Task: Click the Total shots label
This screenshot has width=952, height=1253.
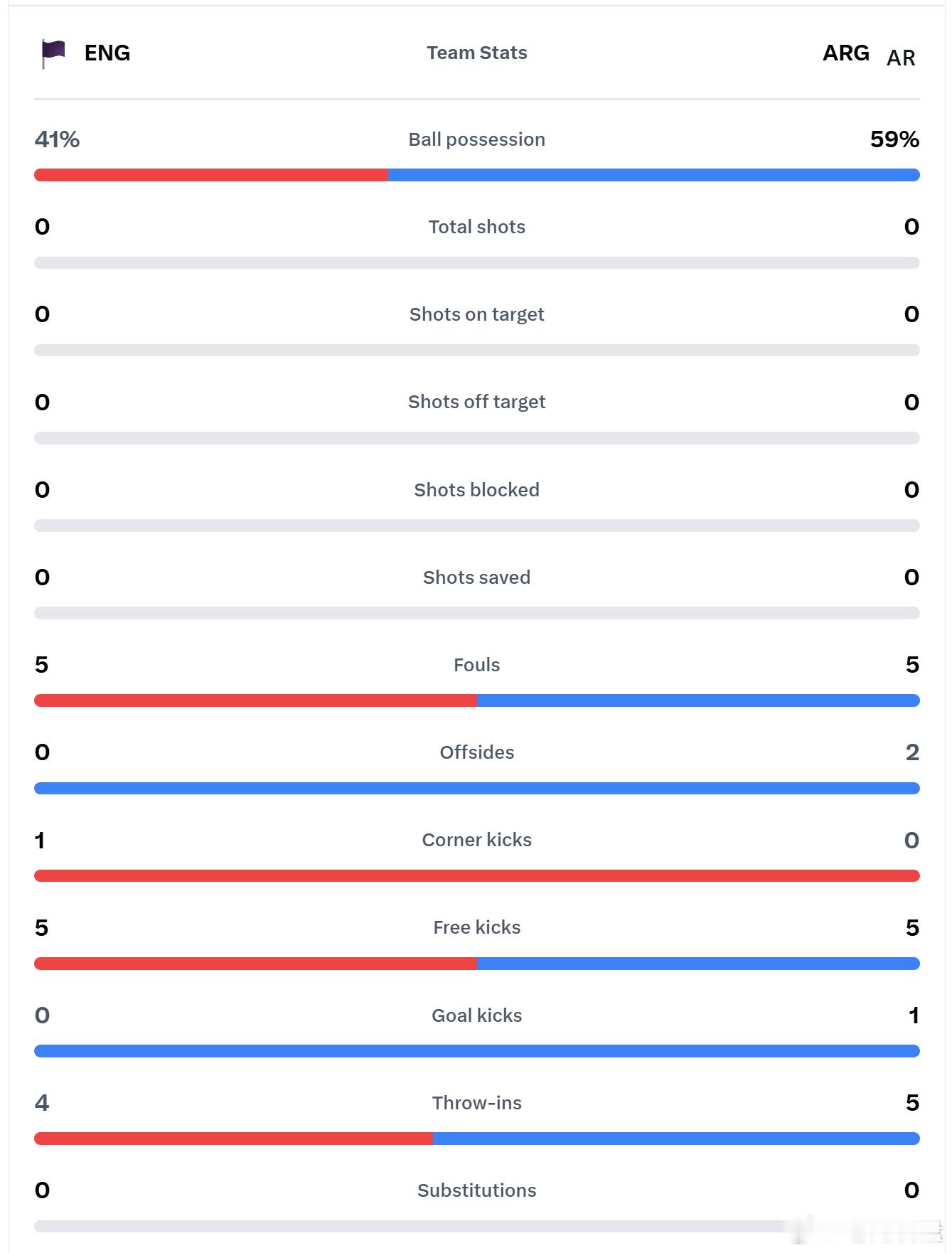Action: (477, 227)
